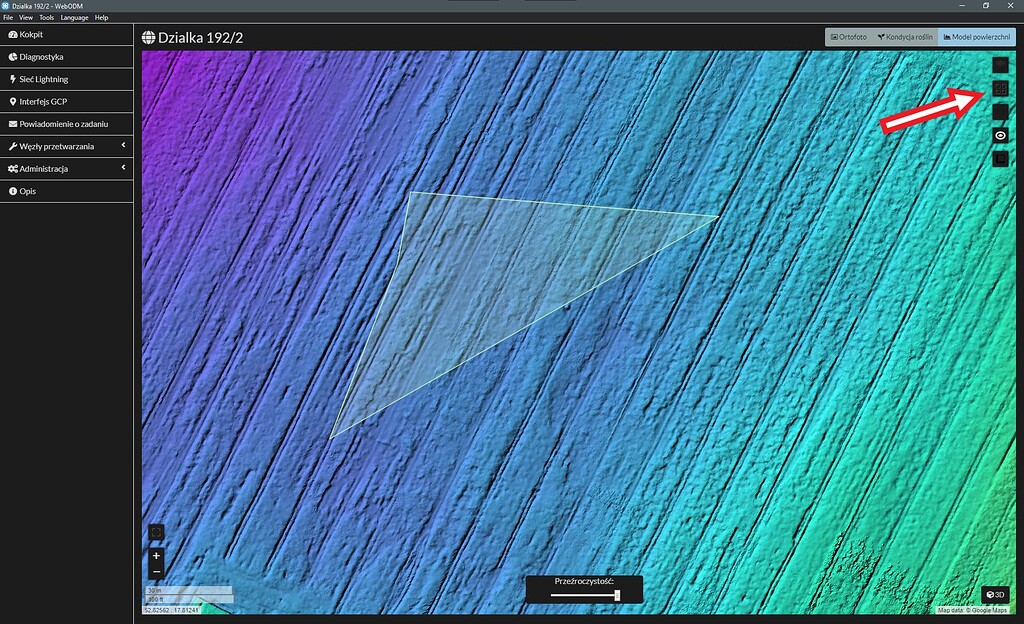Select the Sieć Lightning bolt icon
Viewport: 1024px width, 624px height.
pos(12,79)
